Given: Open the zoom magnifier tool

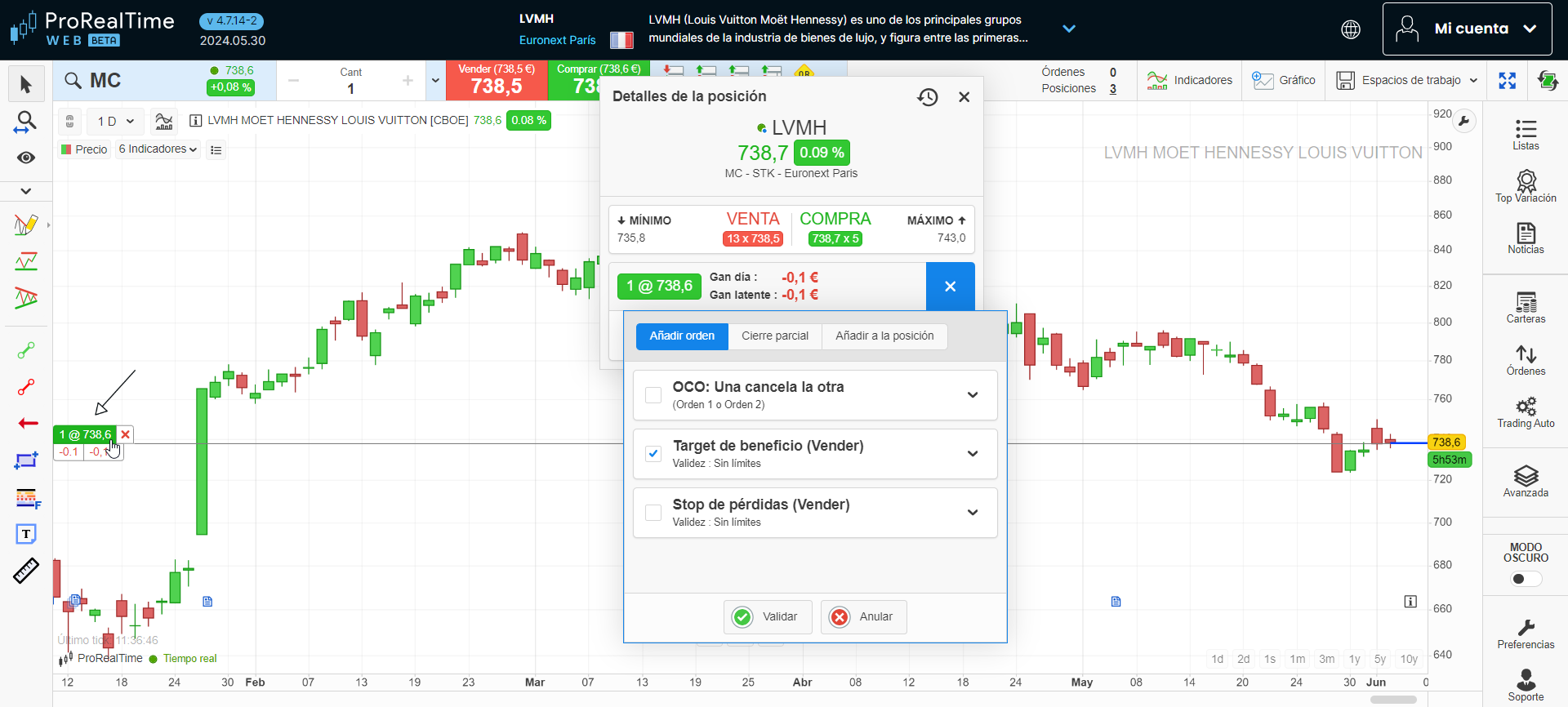Looking at the screenshot, I should [x=26, y=122].
